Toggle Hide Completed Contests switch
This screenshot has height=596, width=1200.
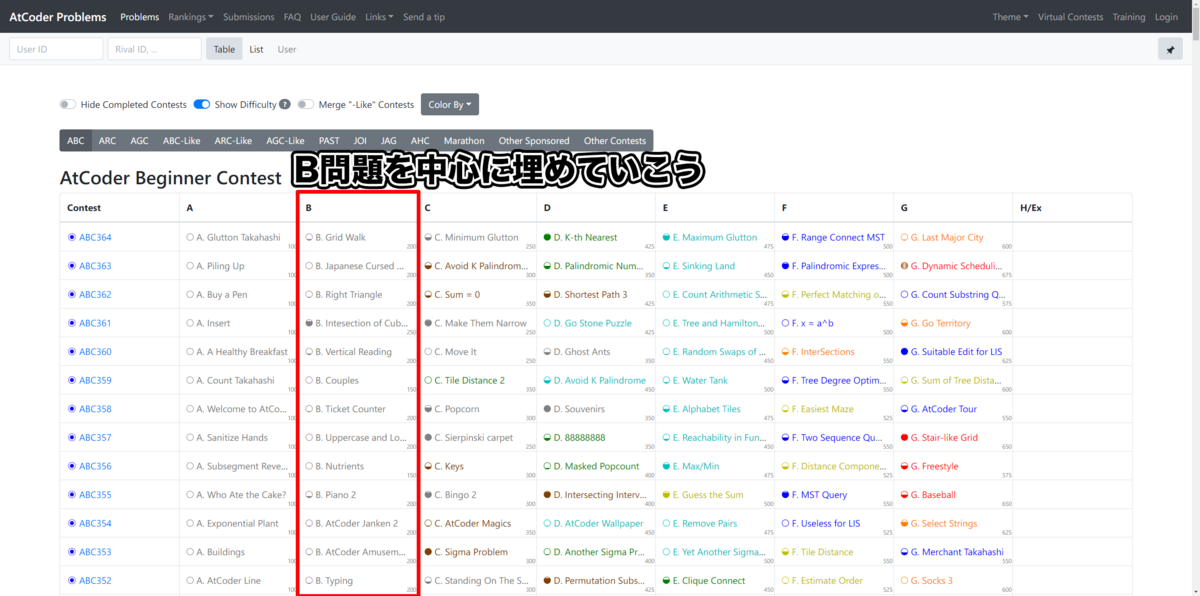click(x=67, y=104)
